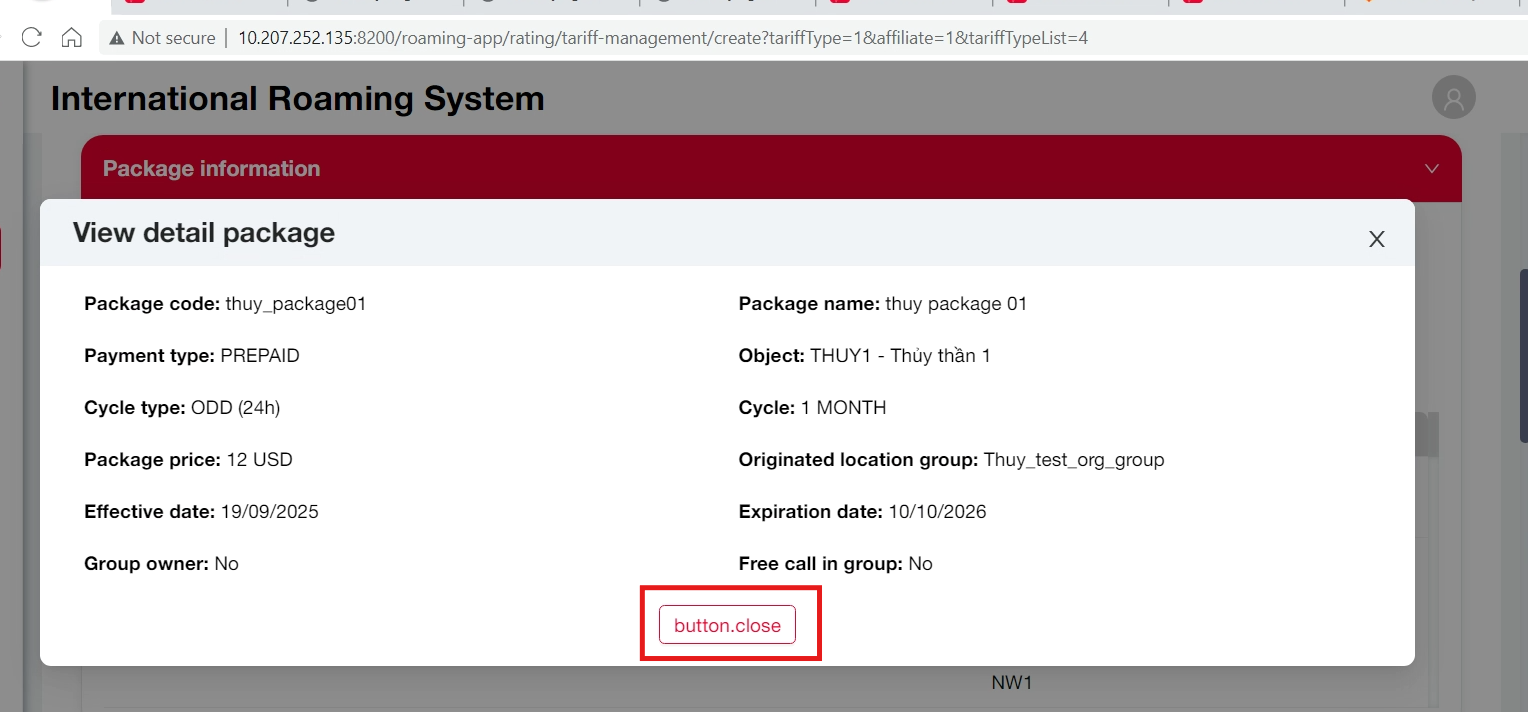The width and height of the screenshot is (1528, 712).
Task: Reload the page with the browser refresh icon
Action: tap(31, 38)
